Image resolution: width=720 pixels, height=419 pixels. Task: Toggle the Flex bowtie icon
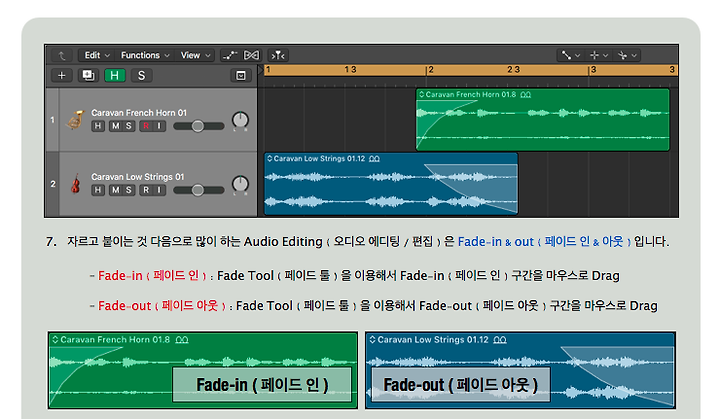pyautogui.click(x=251, y=55)
